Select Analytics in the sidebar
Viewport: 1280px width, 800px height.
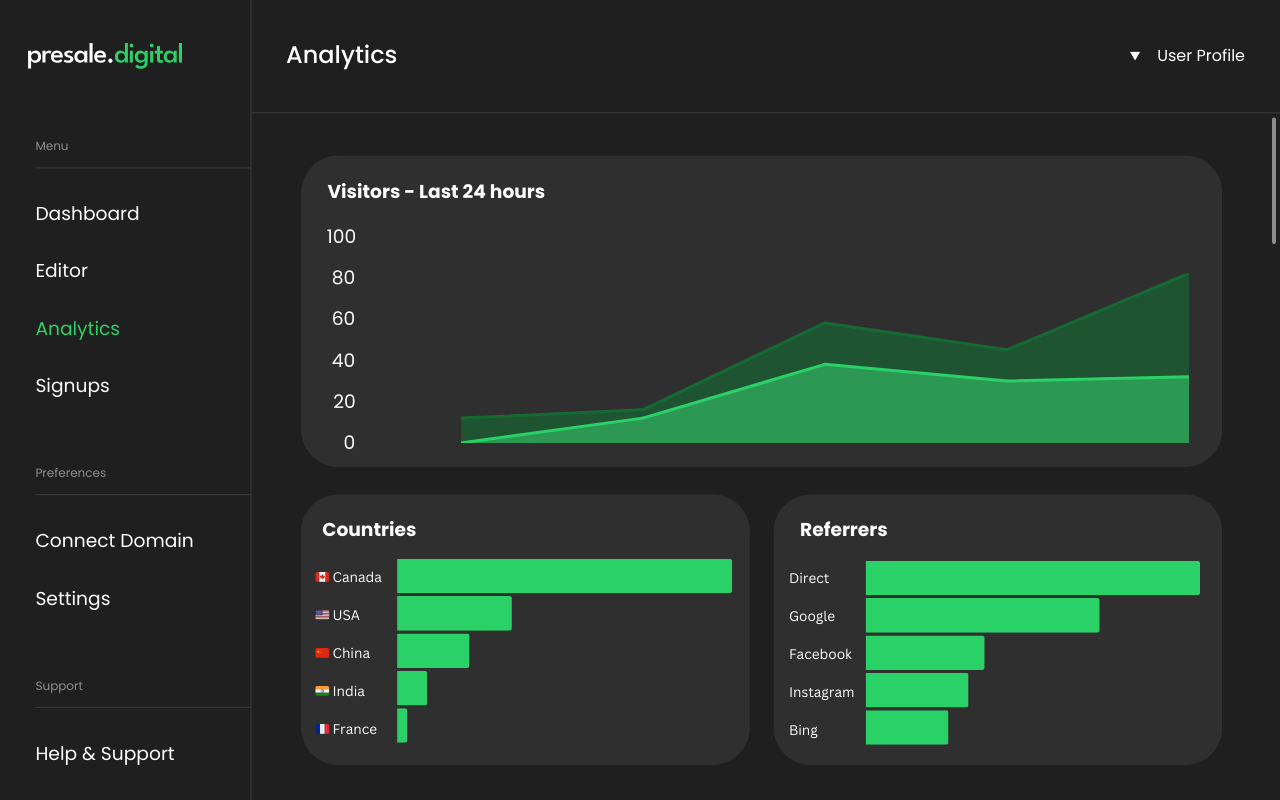78,329
